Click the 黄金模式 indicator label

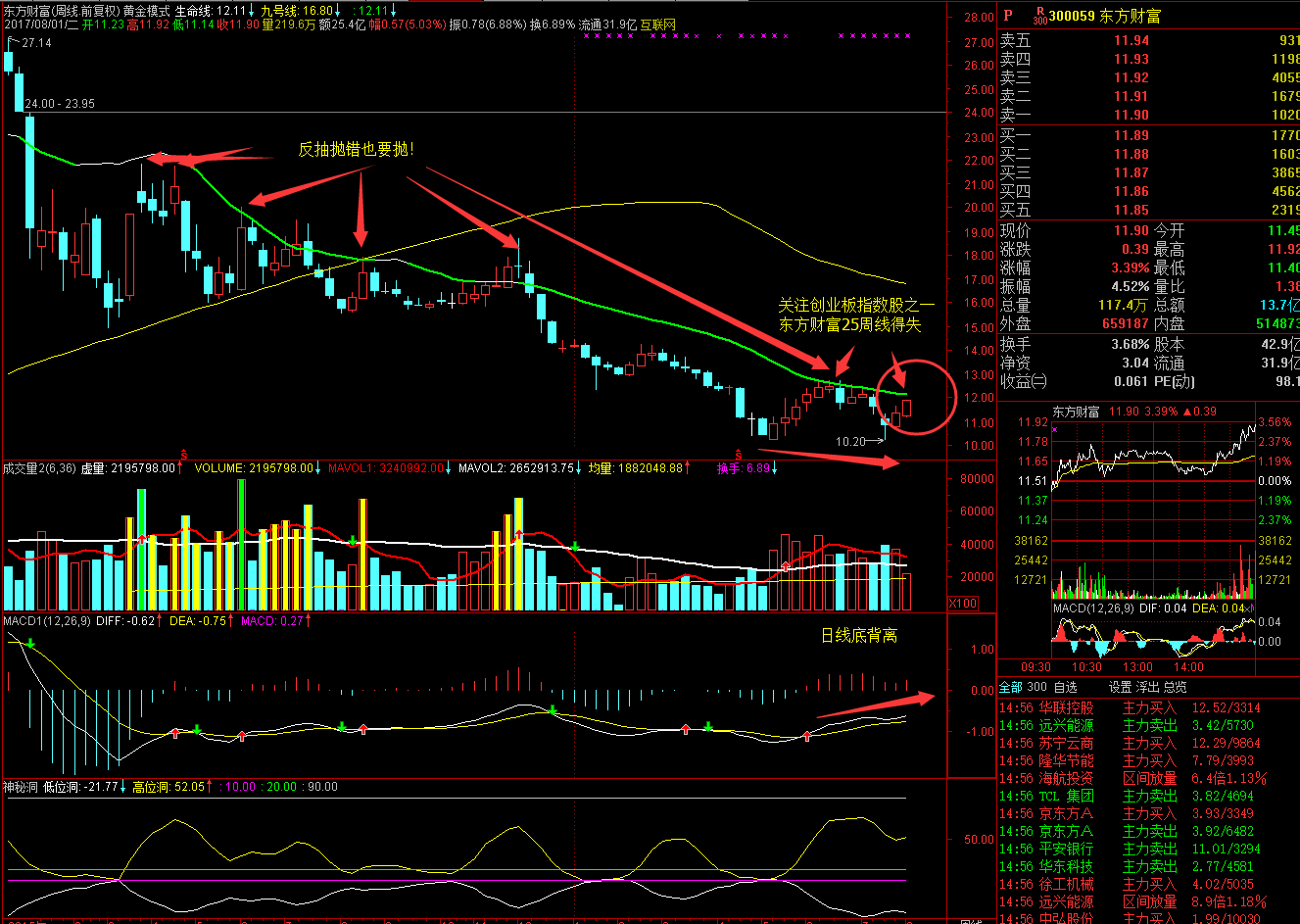pos(146,11)
